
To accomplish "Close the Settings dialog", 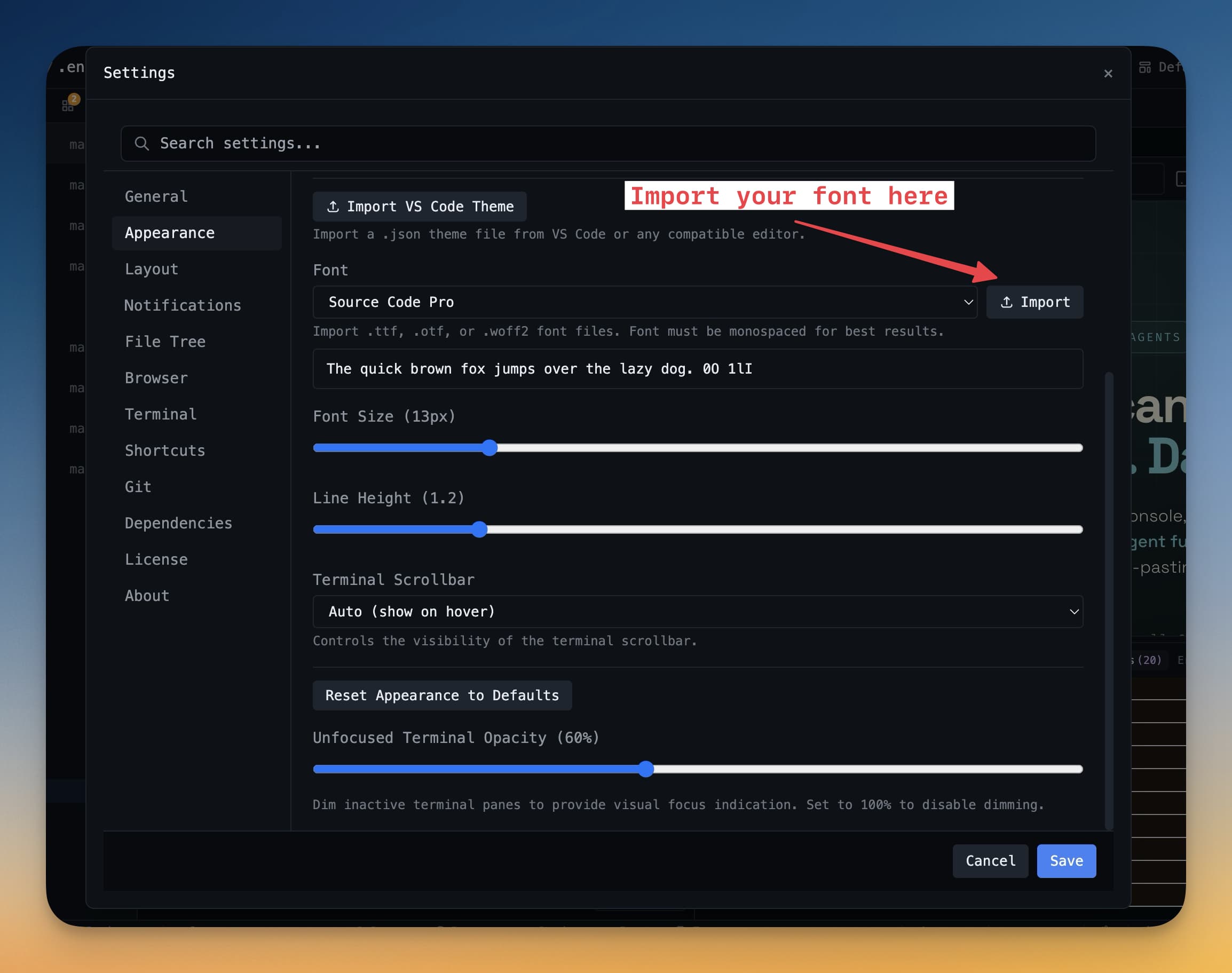I will 1108,74.
